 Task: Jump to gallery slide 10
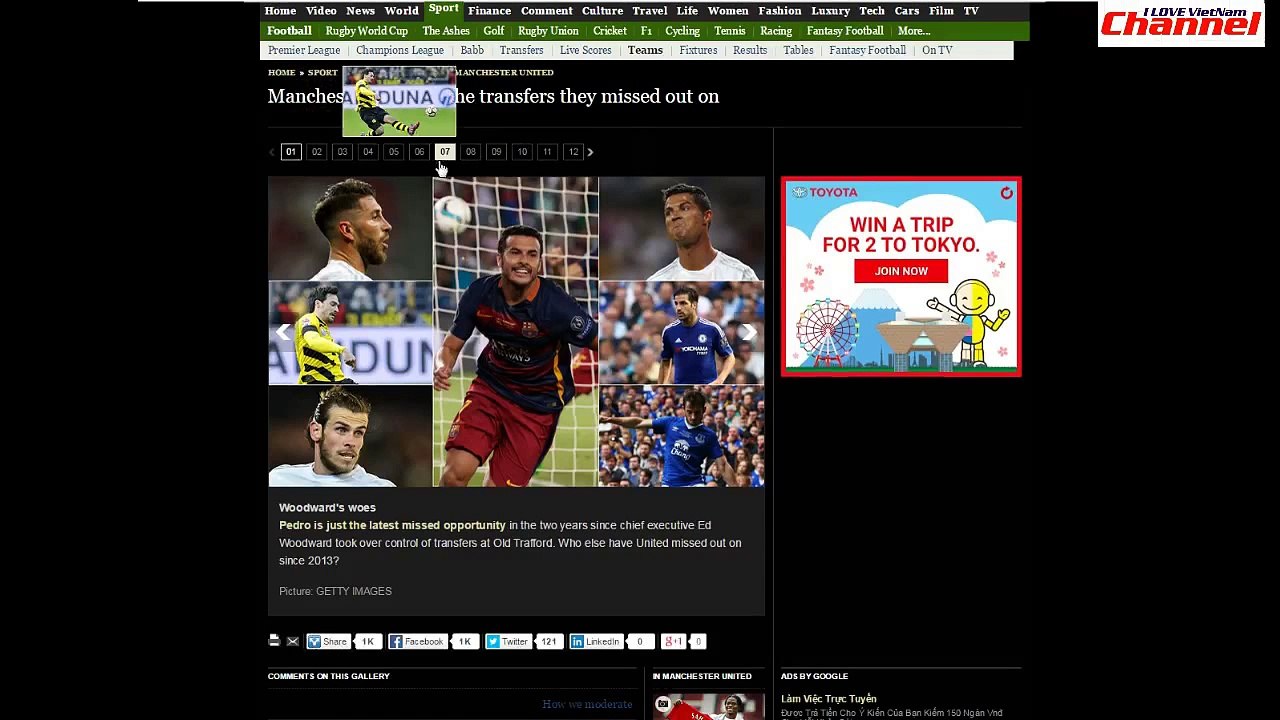pyautogui.click(x=522, y=152)
